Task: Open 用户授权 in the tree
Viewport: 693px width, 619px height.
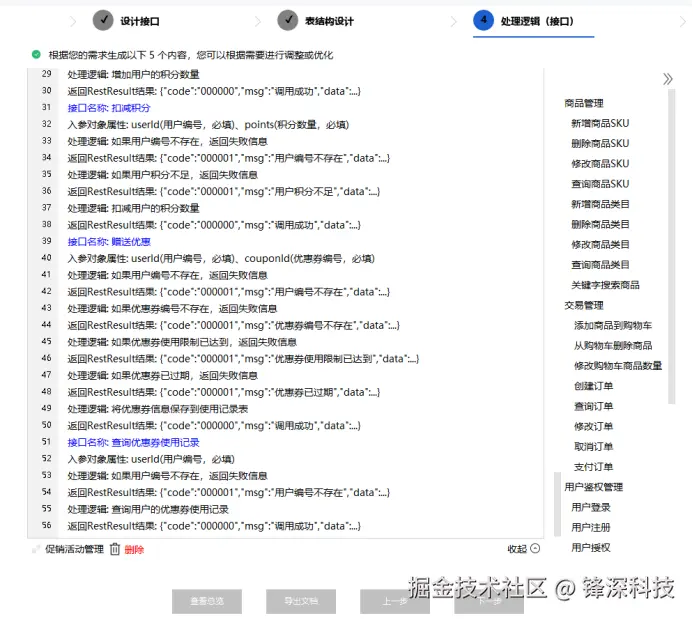Action: click(x=590, y=548)
